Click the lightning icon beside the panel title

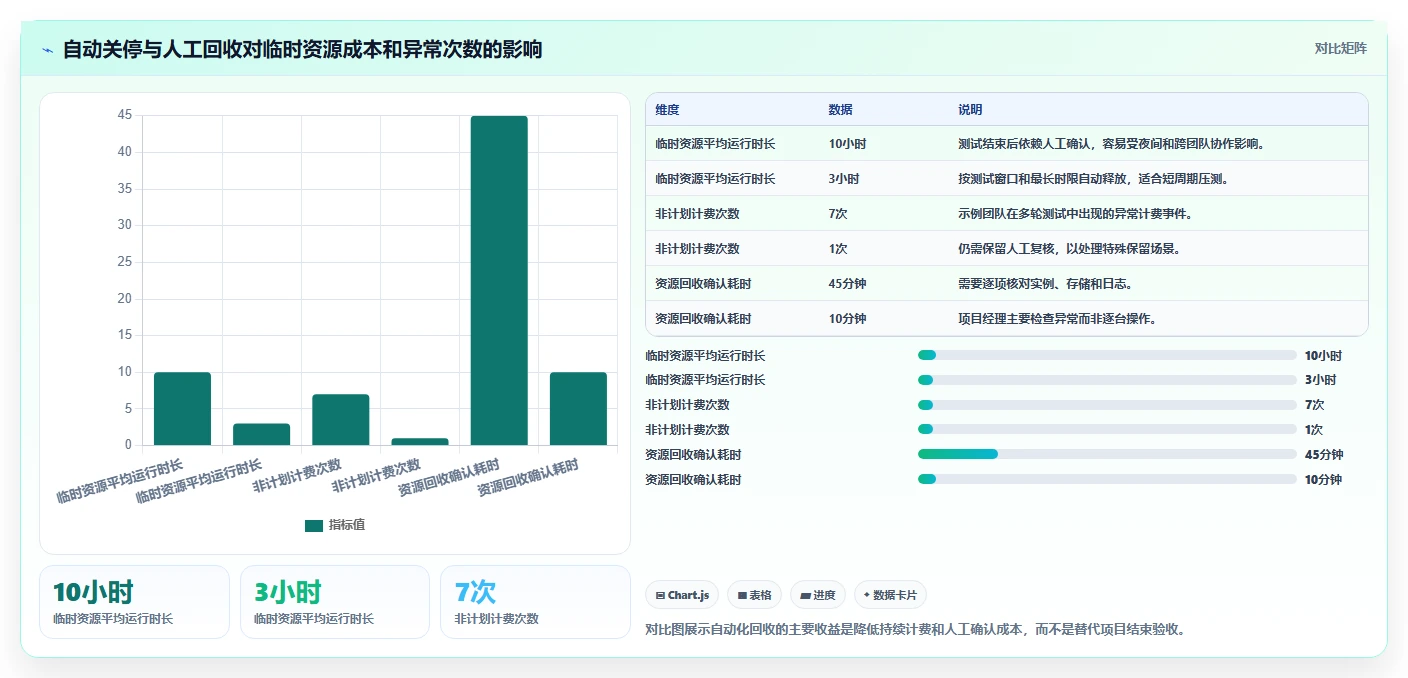click(48, 50)
